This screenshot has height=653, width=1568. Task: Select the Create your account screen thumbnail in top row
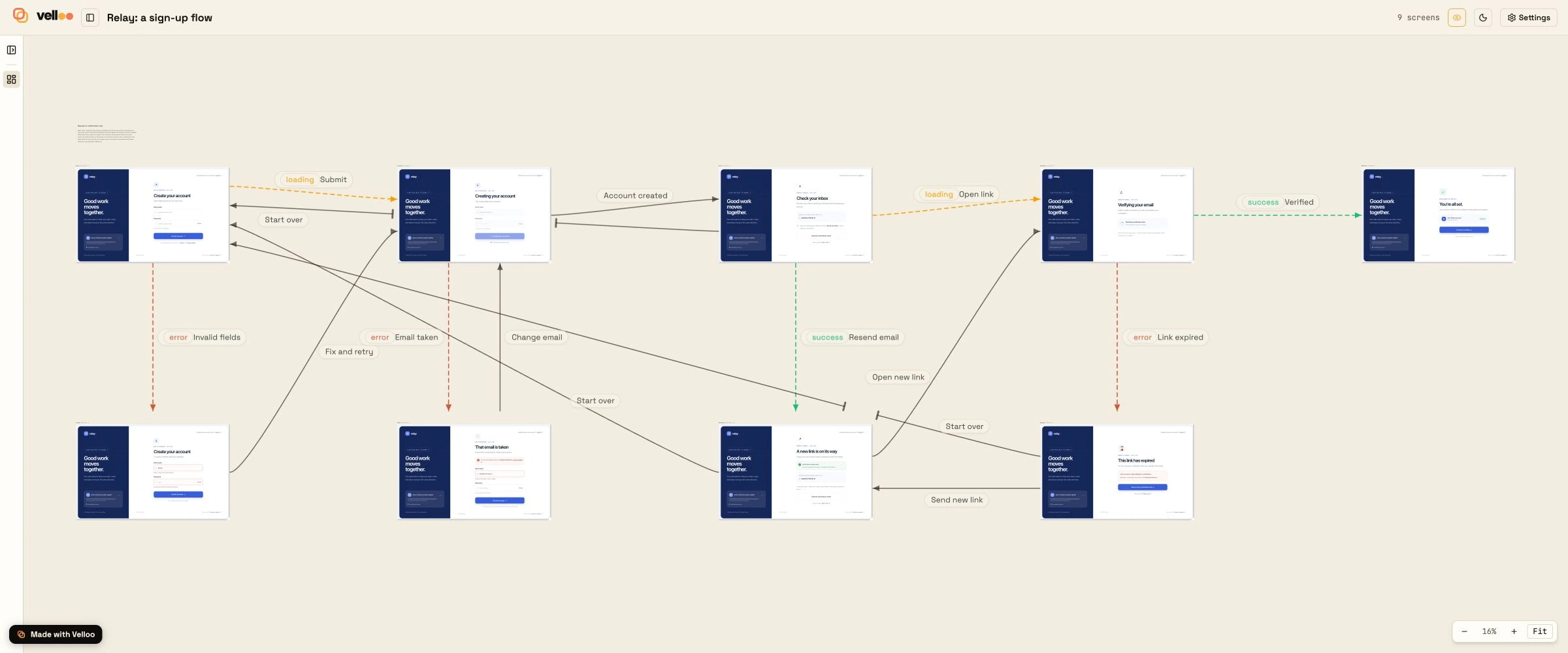pos(153,215)
